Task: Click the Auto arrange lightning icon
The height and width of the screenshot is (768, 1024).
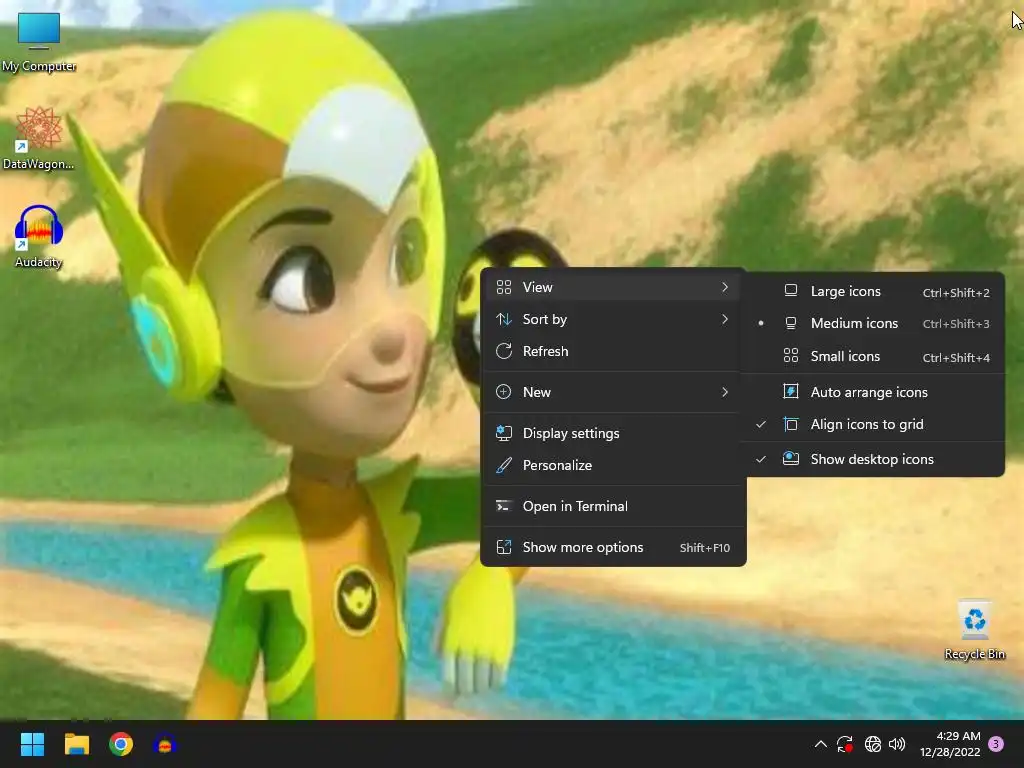Action: (791, 392)
